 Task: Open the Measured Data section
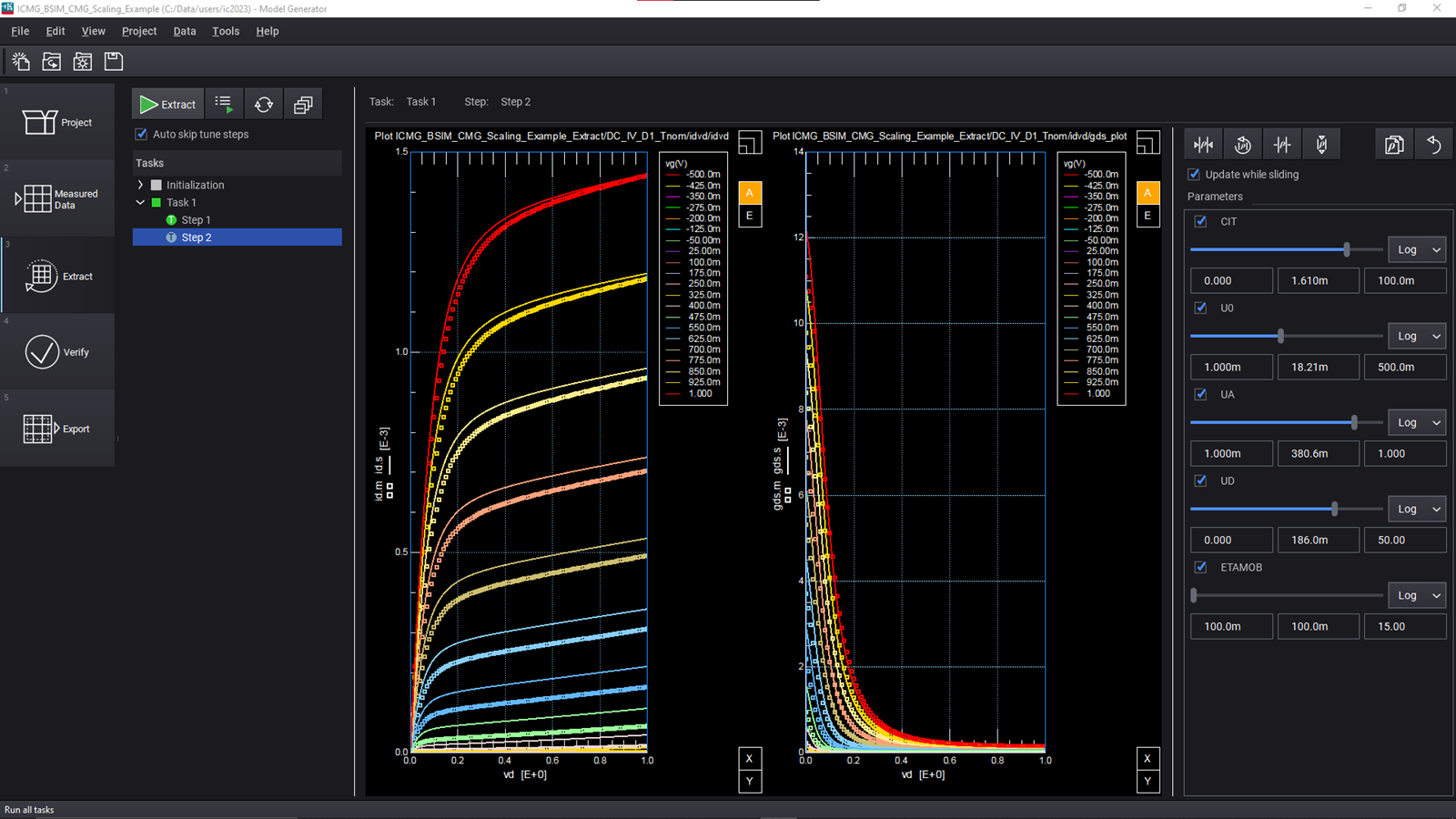tap(57, 198)
